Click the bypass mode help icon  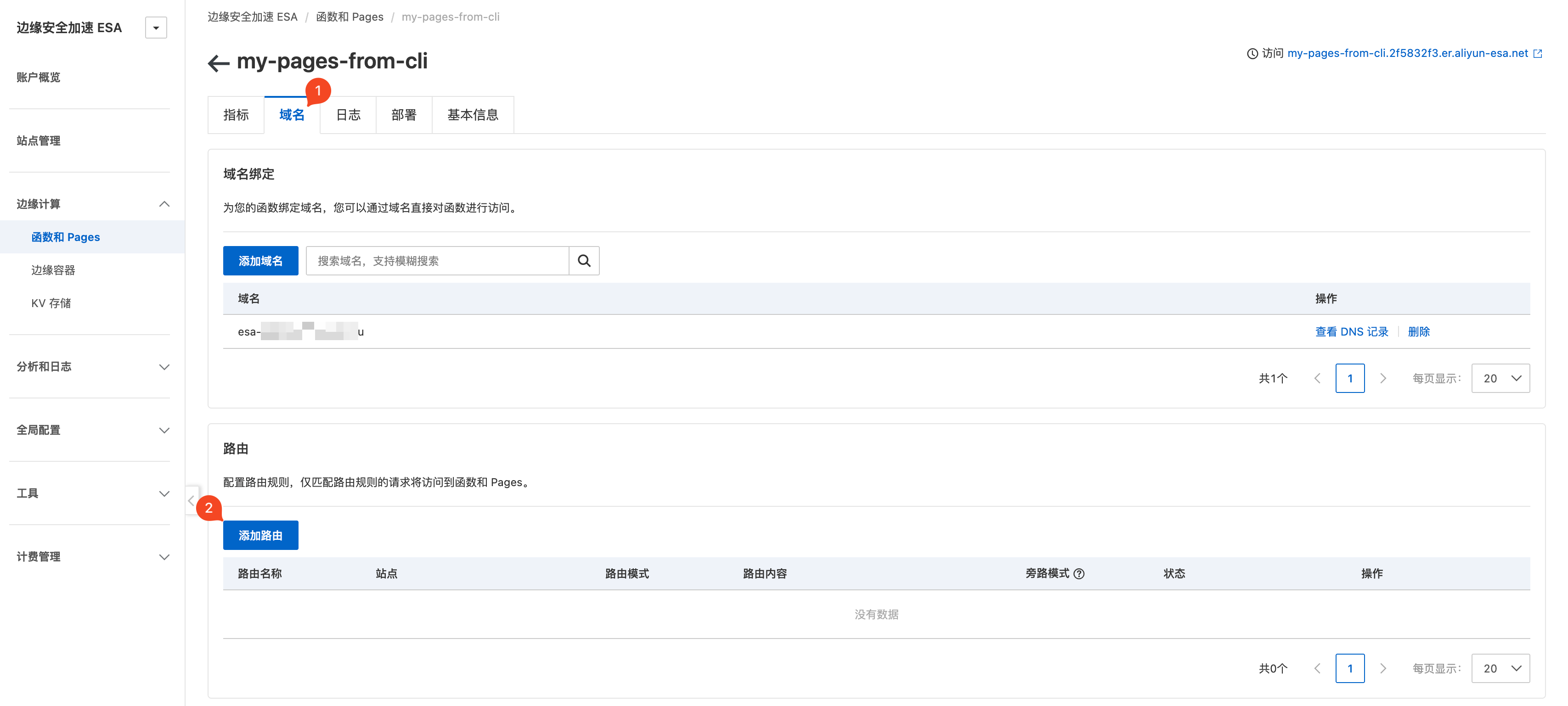1079,573
